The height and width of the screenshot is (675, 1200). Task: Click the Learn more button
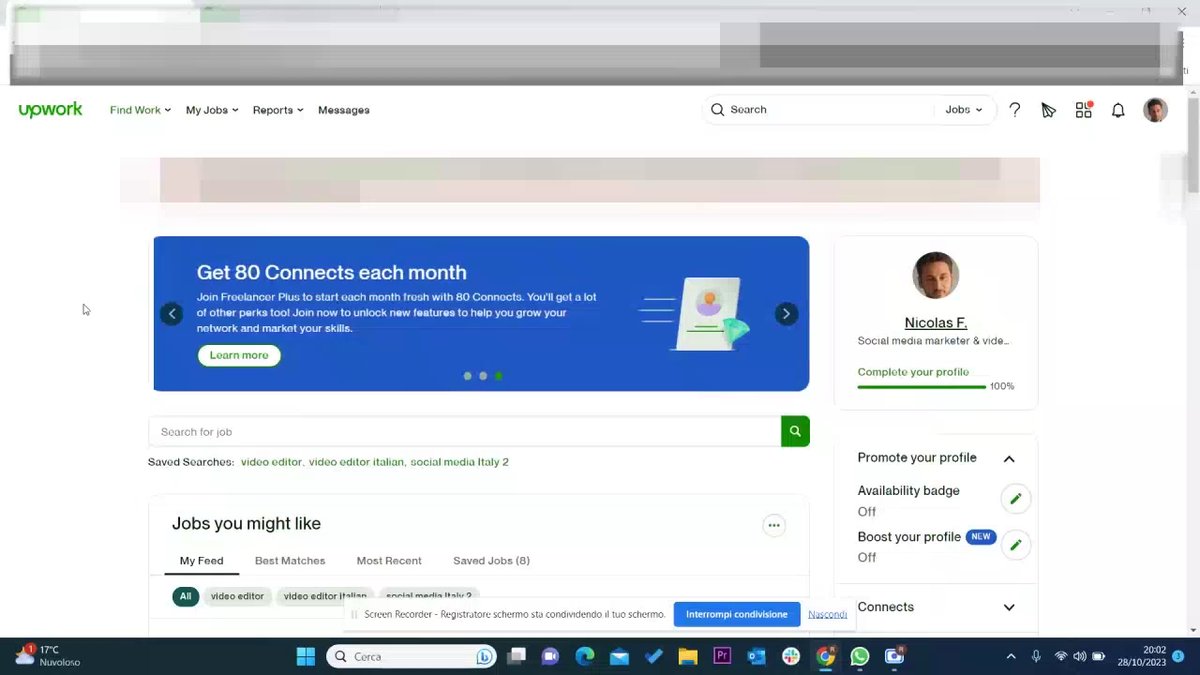(x=239, y=355)
